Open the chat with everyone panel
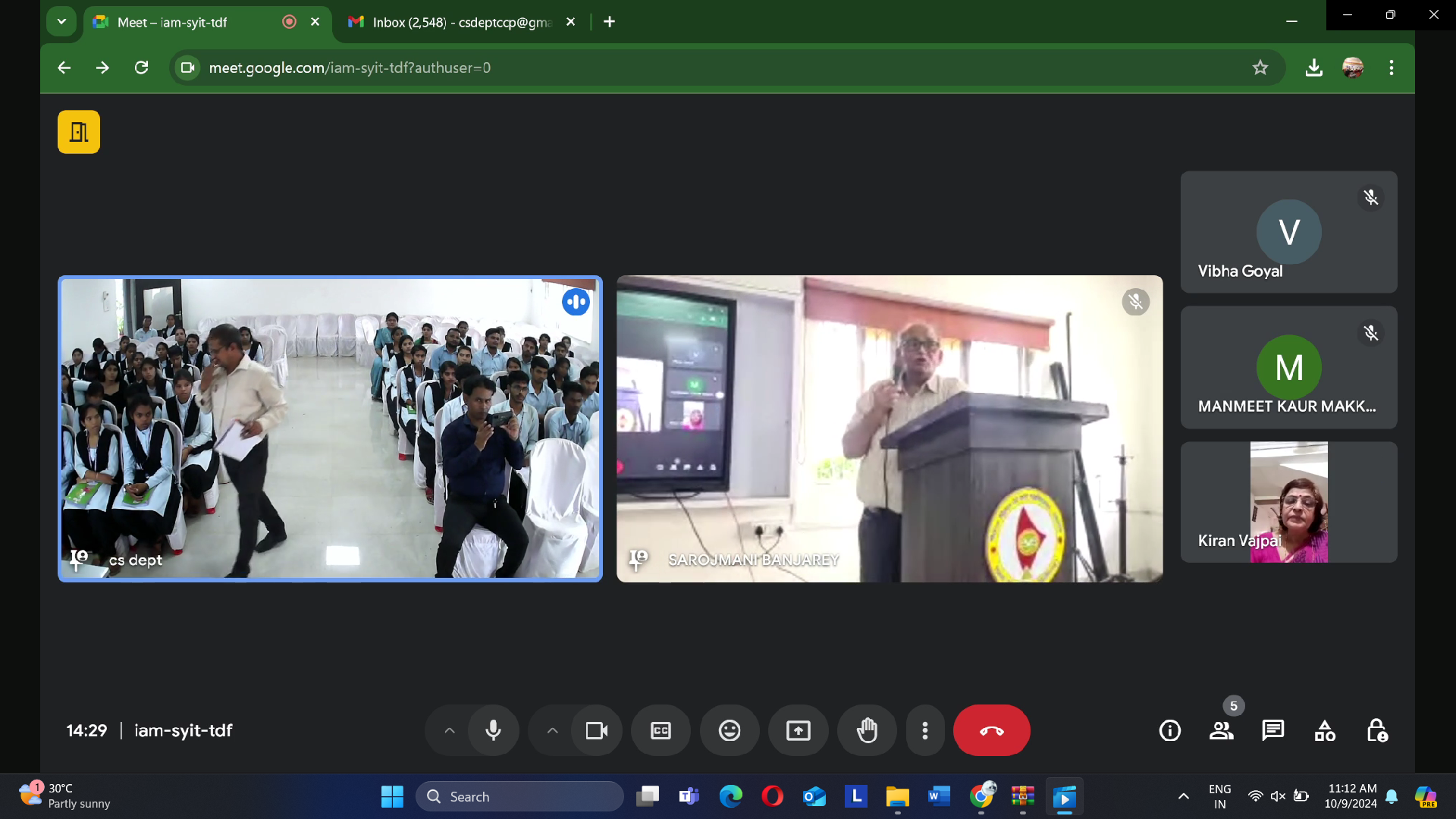1456x819 pixels. 1273,730
